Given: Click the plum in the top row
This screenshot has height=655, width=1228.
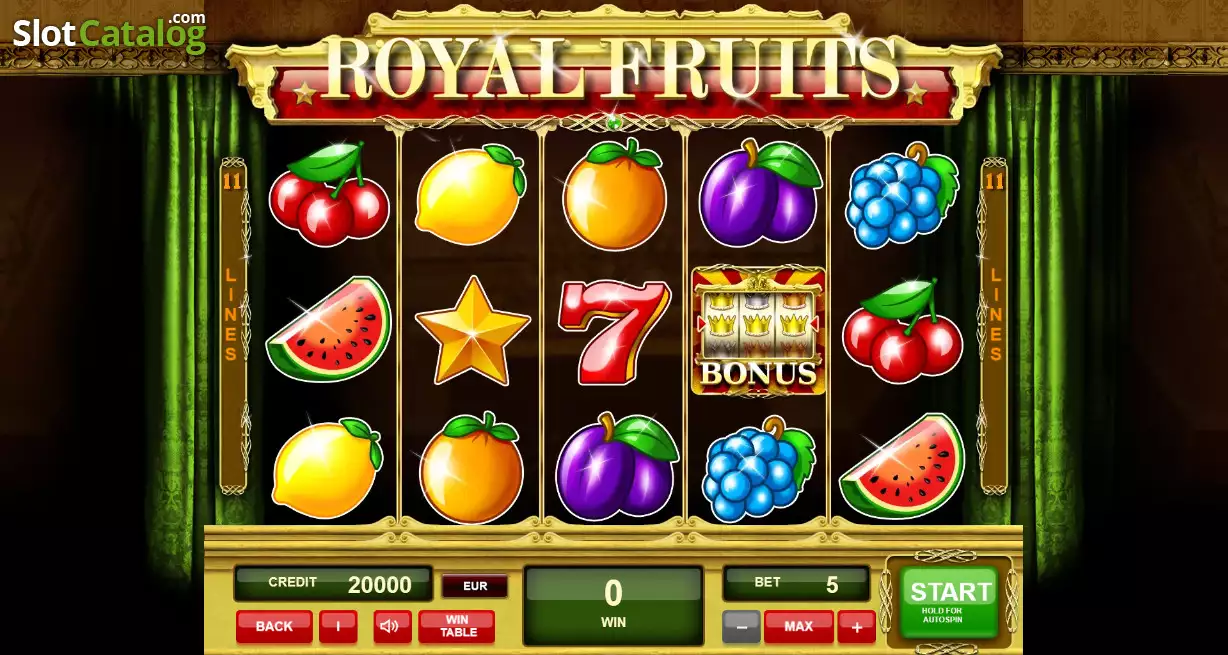Looking at the screenshot, I should point(759,193).
